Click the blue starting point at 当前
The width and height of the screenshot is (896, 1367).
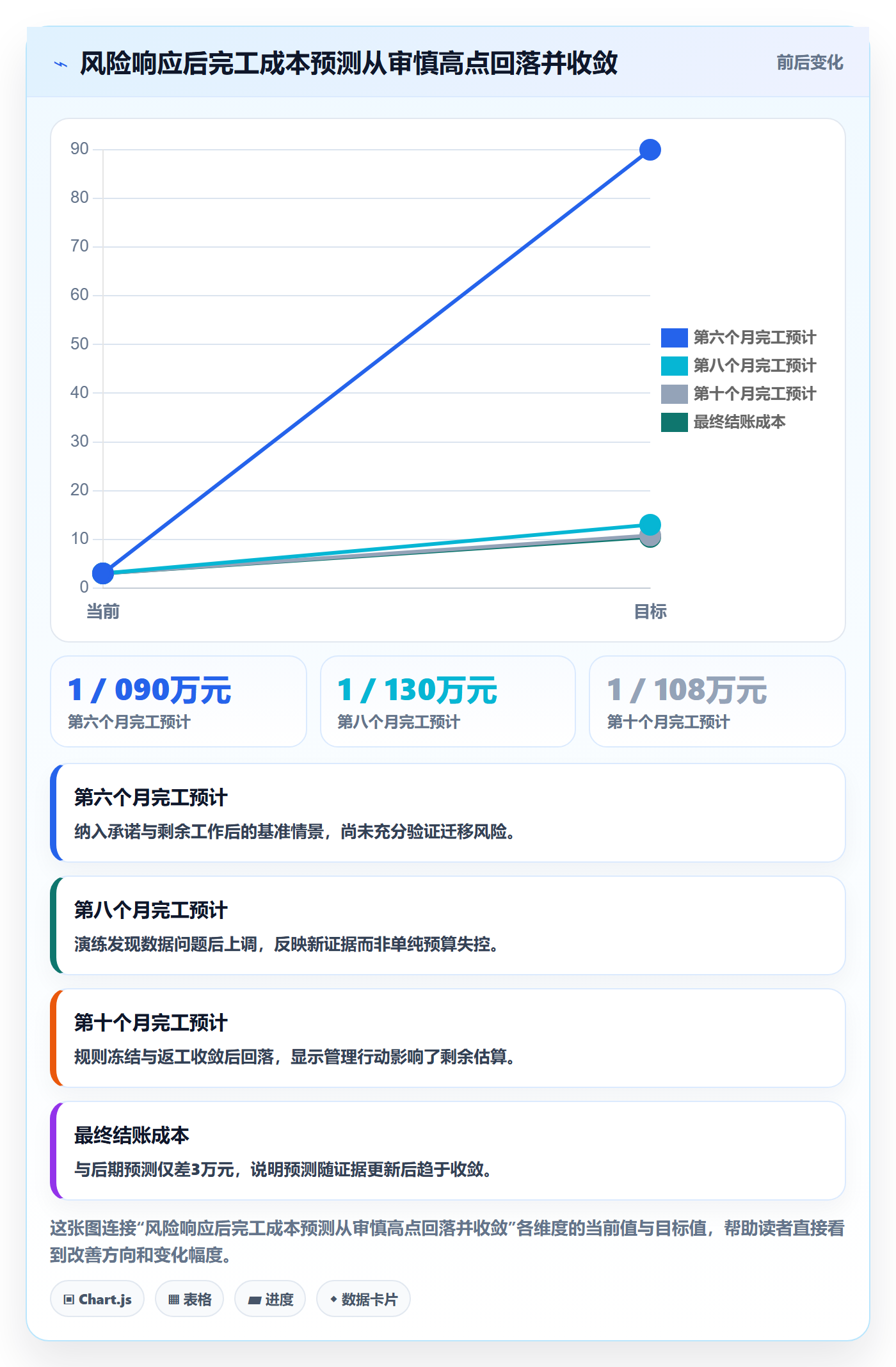[x=103, y=573]
